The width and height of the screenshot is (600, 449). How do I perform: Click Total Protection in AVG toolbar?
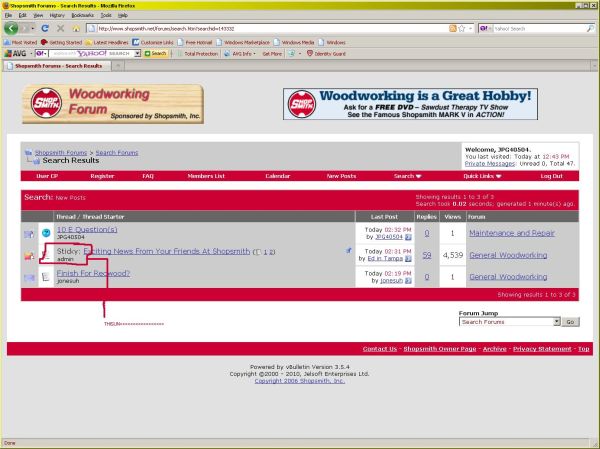[197, 54]
